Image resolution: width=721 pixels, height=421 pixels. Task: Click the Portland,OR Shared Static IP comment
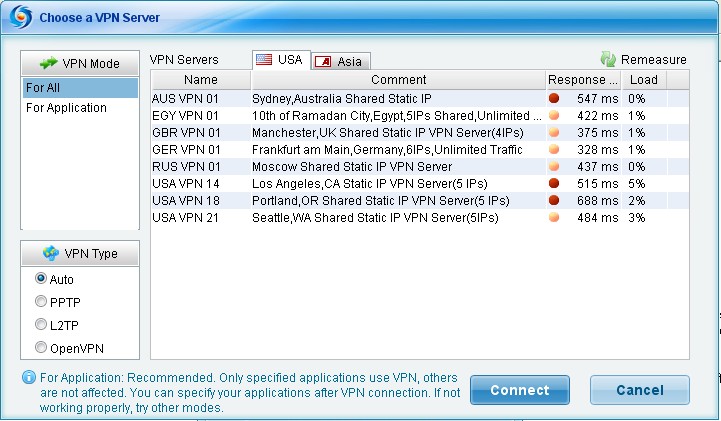pyautogui.click(x=381, y=200)
